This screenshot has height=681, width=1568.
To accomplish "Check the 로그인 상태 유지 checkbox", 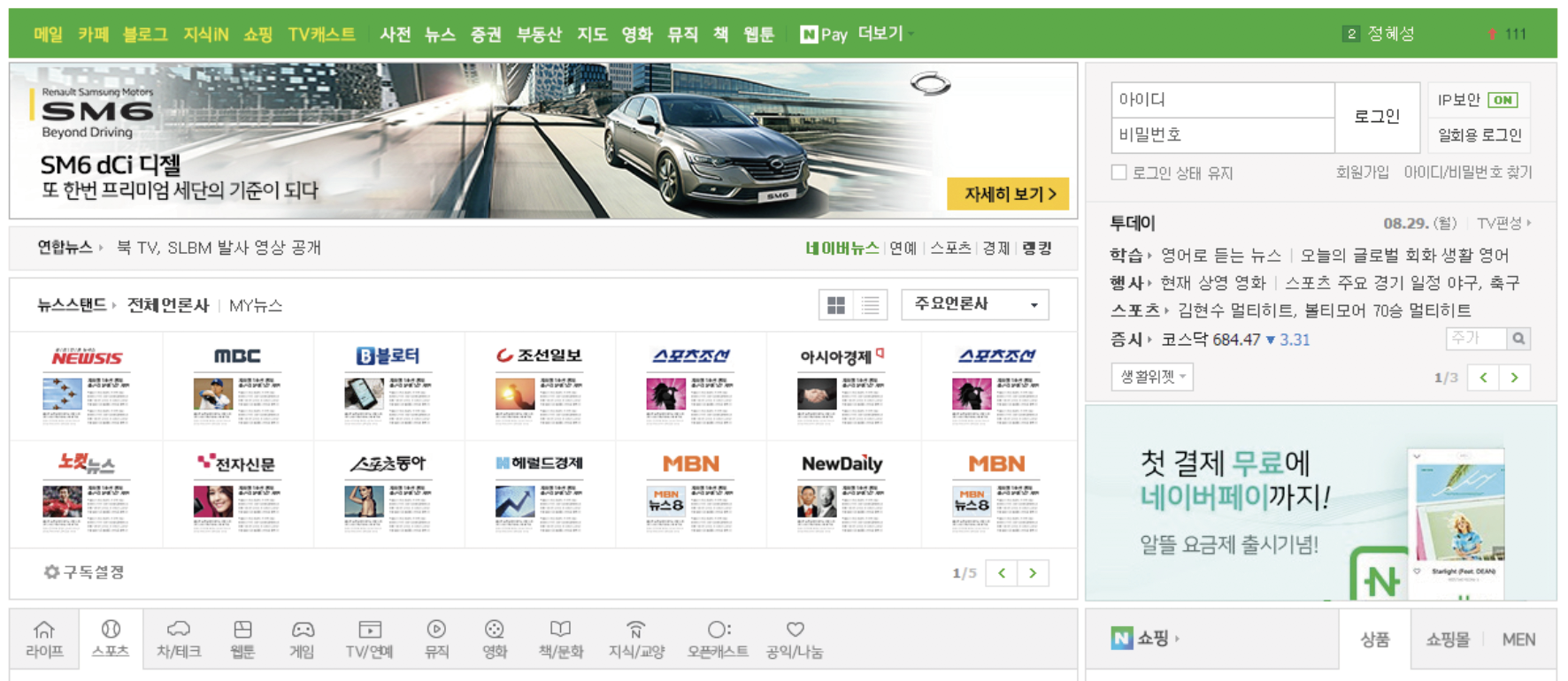I will pos(1119,172).
